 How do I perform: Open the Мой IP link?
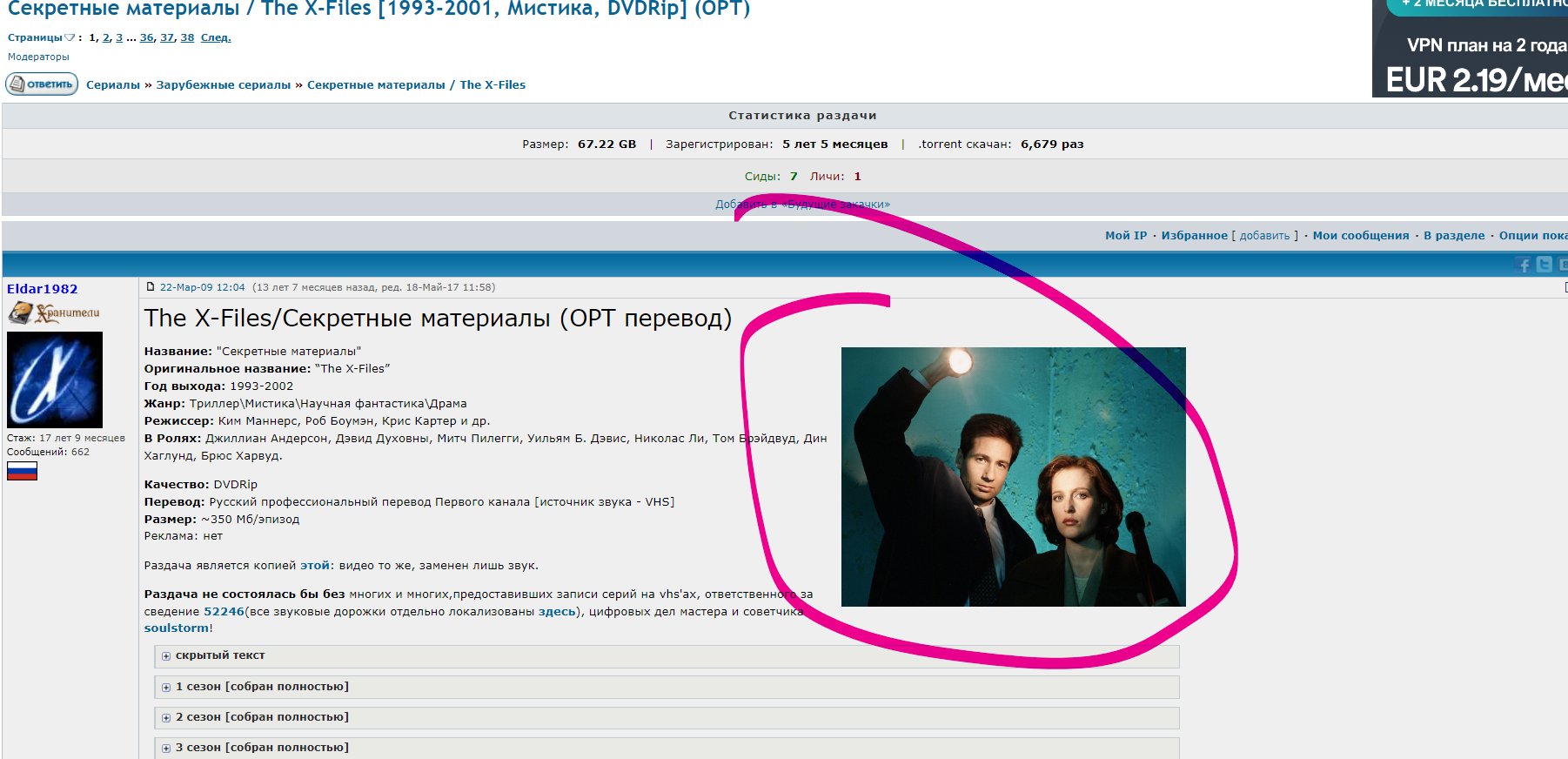(1126, 235)
